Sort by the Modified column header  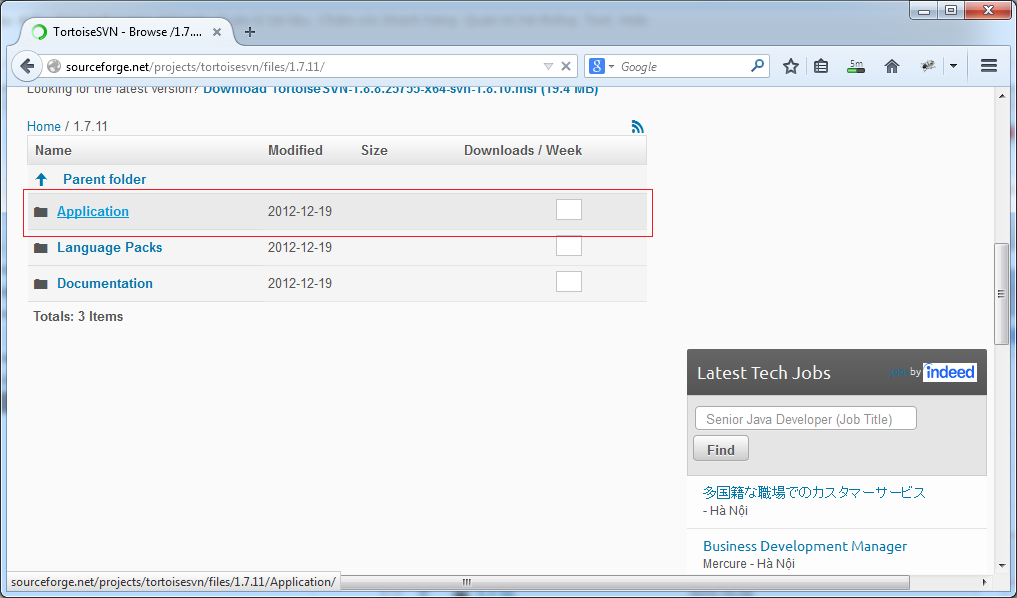pos(295,150)
